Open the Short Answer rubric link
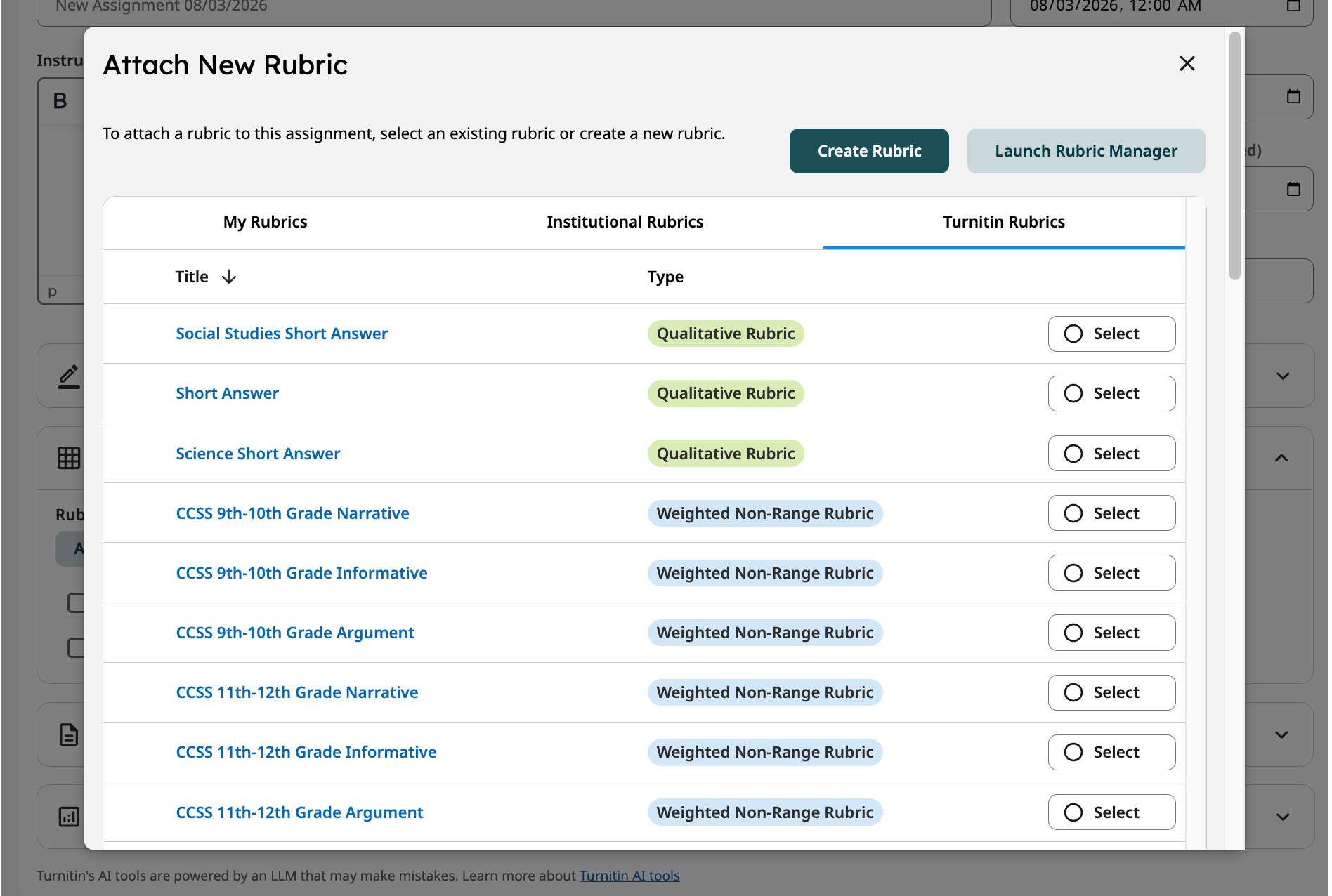The height and width of the screenshot is (896, 1332). [x=227, y=393]
